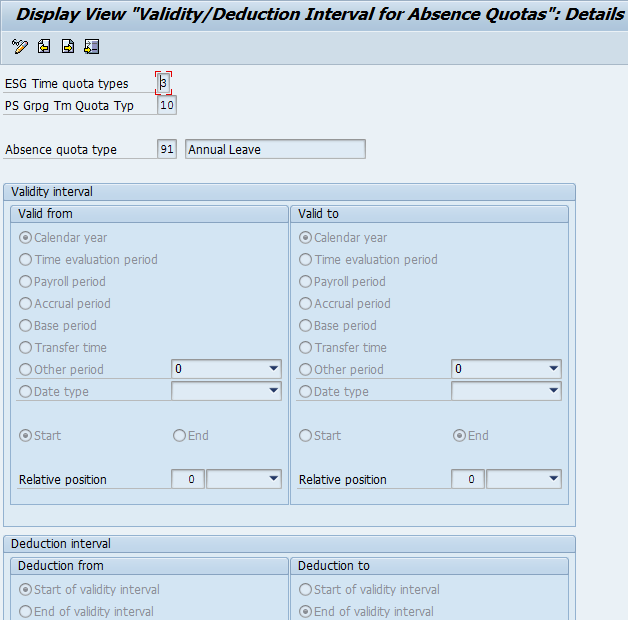Click the Annual Leave description field
628x620 pixels.
[x=275, y=149]
